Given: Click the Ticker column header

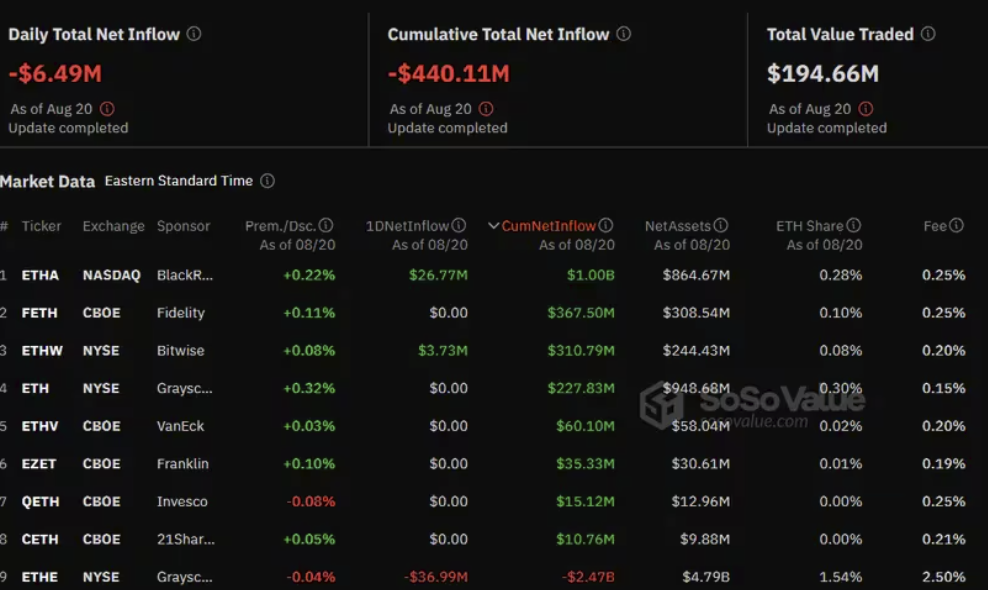Looking at the screenshot, I should (42, 226).
